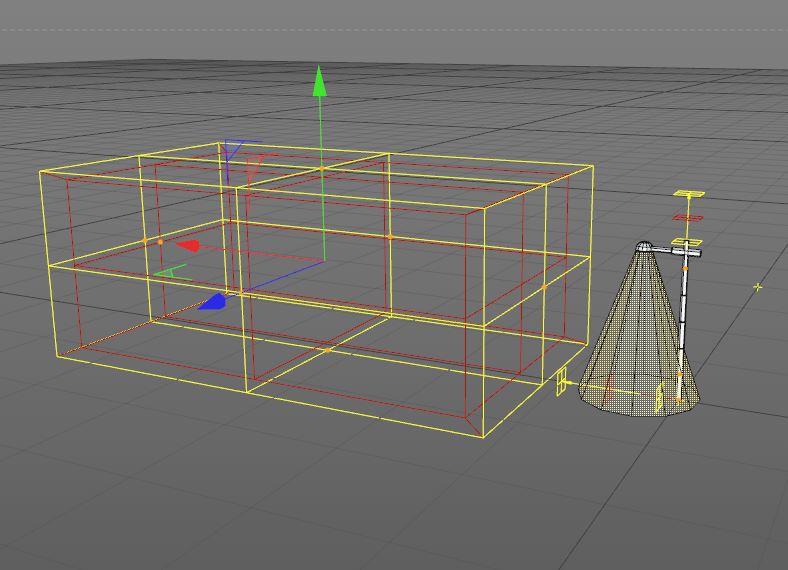Click the horizontal arm joining cone and pole
Image resolution: width=788 pixels, height=570 pixels.
click(672, 253)
